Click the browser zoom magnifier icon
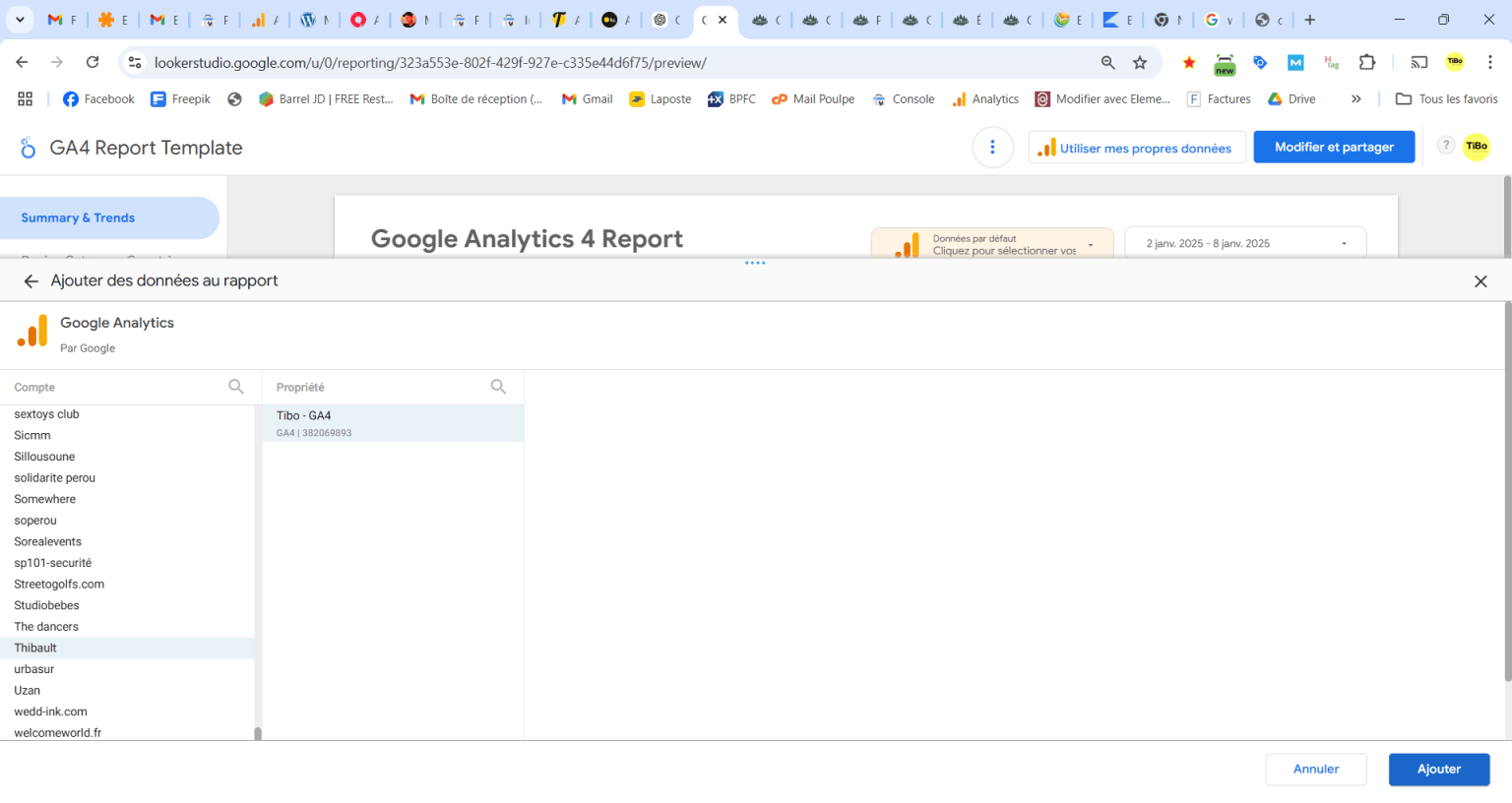Image resolution: width=1512 pixels, height=803 pixels. 1108,63
